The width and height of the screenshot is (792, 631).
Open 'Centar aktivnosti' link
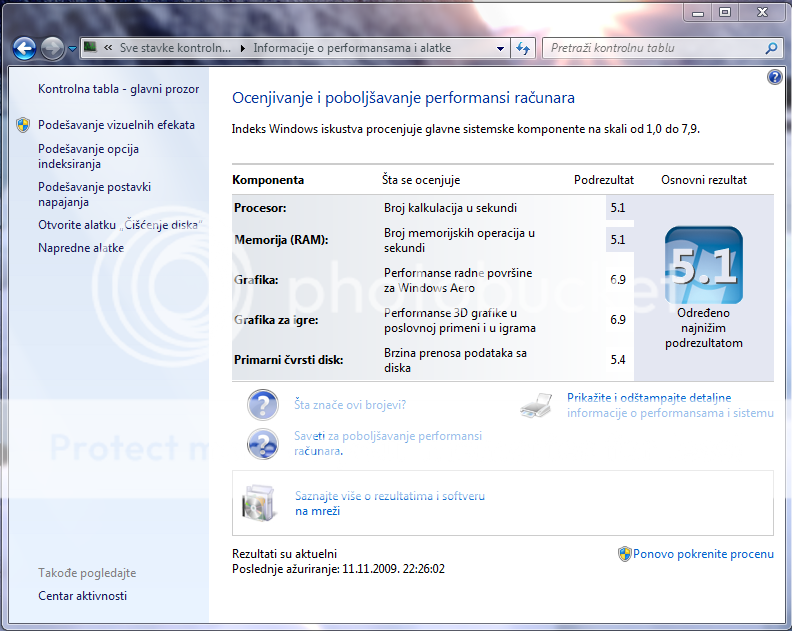click(x=82, y=596)
